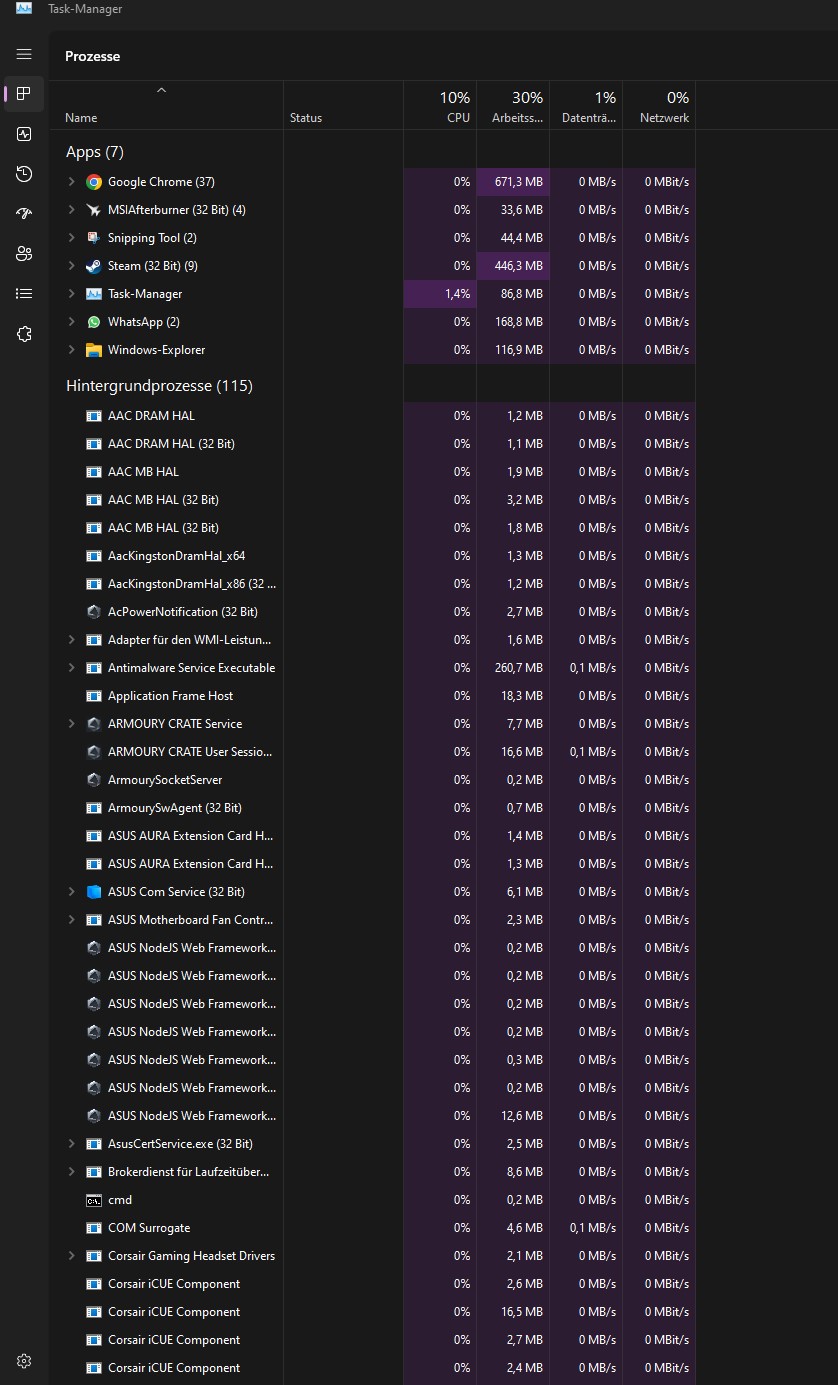Expand the Corsair Gaming Headset Drivers group
Image resolution: width=838 pixels, height=1385 pixels.
(71, 1256)
